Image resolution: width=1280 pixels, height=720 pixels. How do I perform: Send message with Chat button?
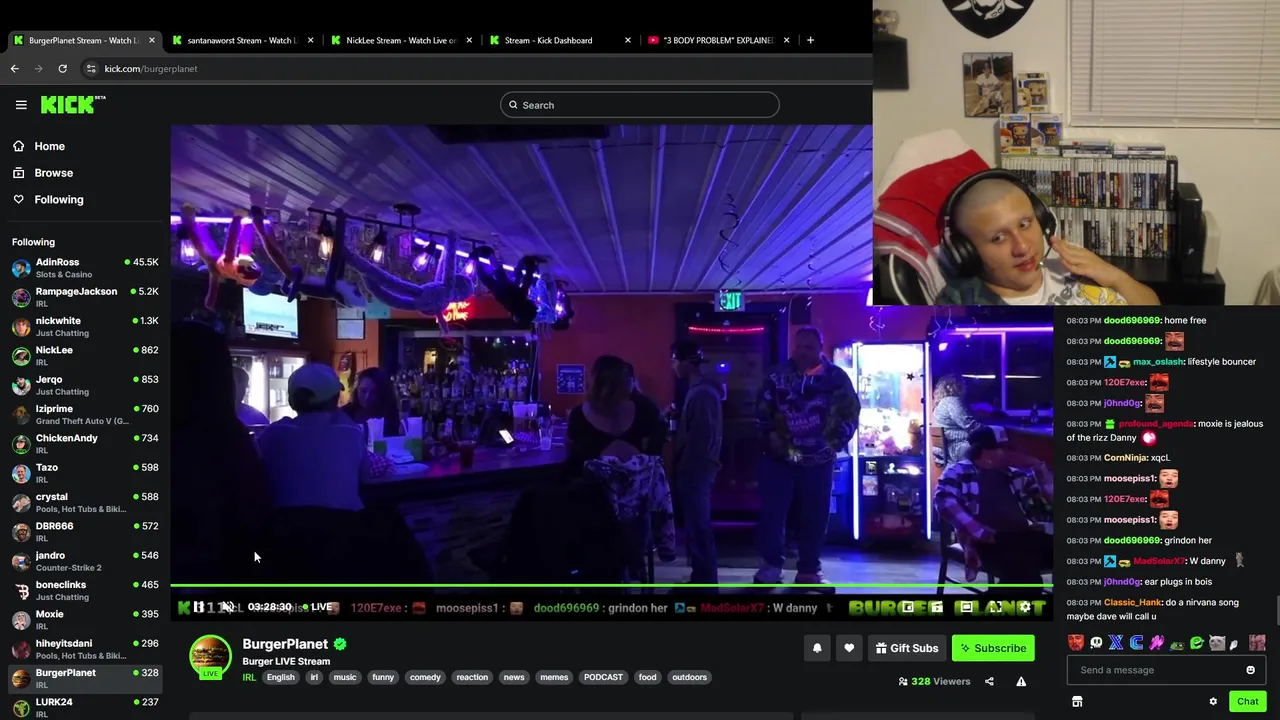click(1247, 701)
